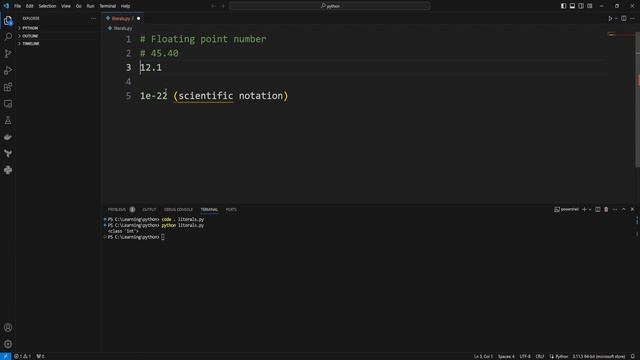The height and width of the screenshot is (360, 640).
Task: Click the Python interpreter version in the status bar
Action: (598, 356)
